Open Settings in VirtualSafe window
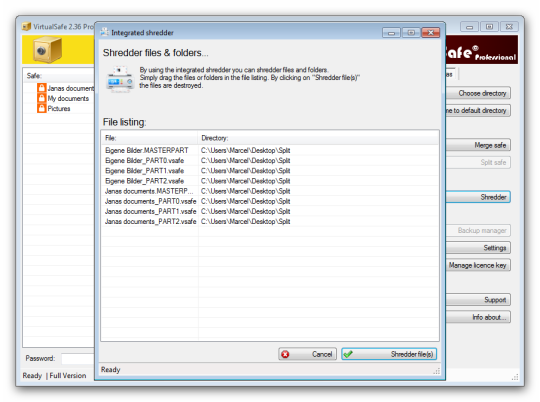Image resolution: width=540 pixels, height=402 pixels. pyautogui.click(x=478, y=248)
